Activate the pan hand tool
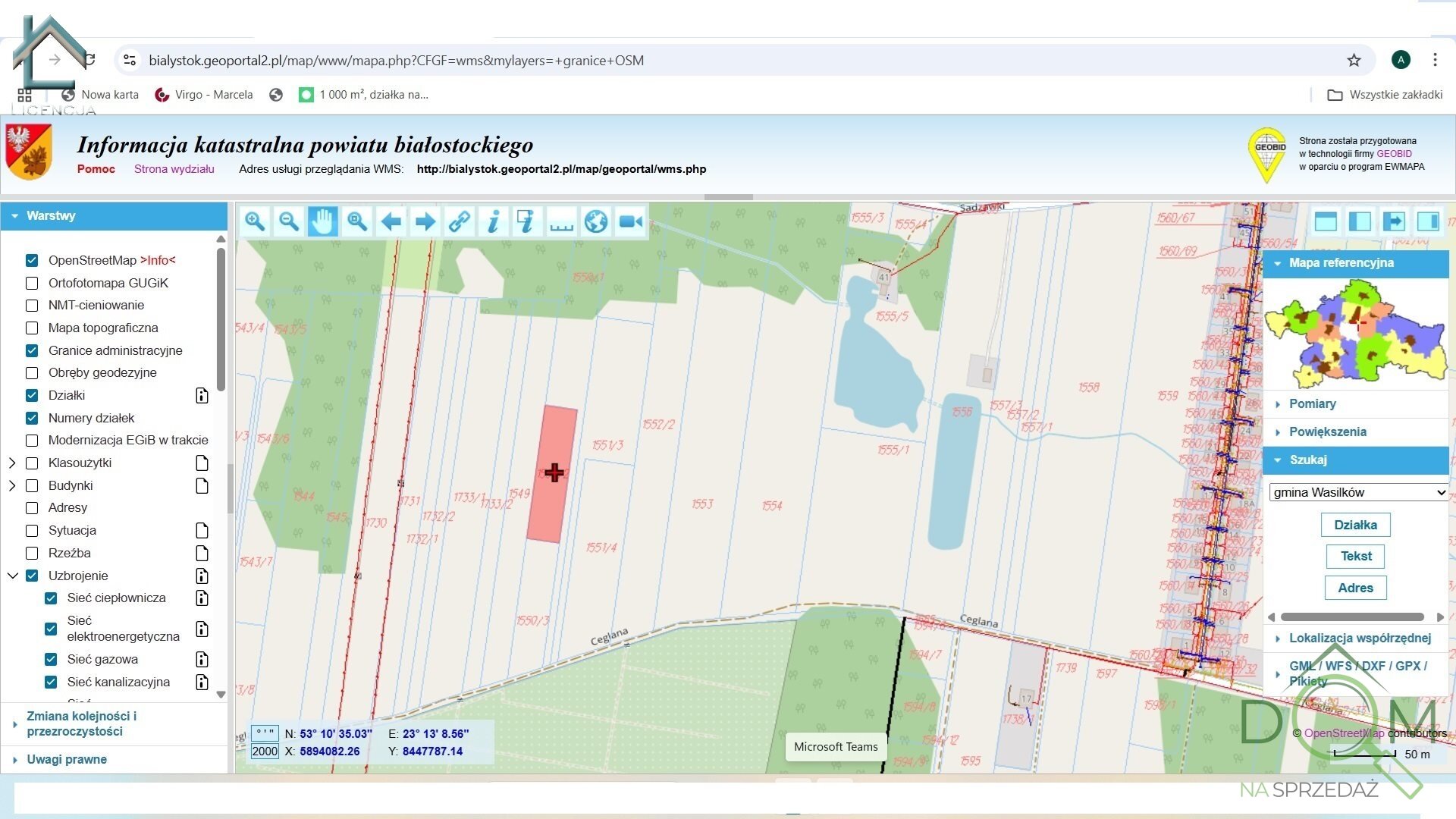Screen dimensions: 1456x819 pyautogui.click(x=322, y=221)
